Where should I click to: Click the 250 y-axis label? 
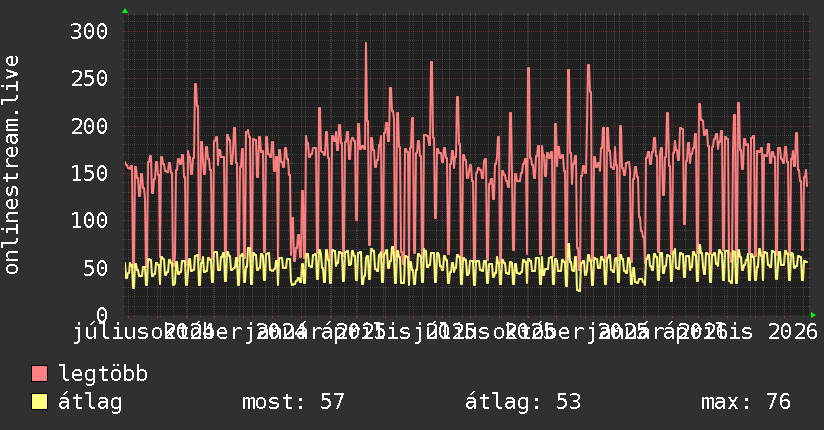point(89,79)
